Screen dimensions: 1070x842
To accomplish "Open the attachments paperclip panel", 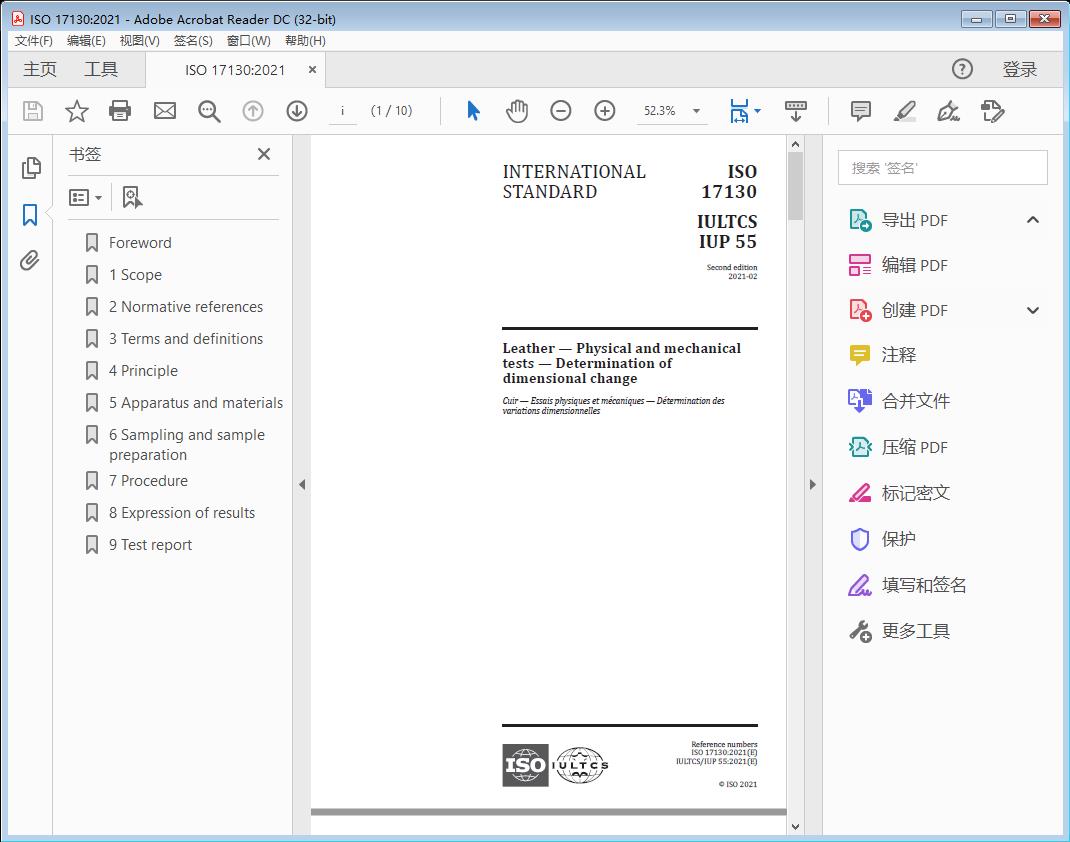I will pyautogui.click(x=30, y=261).
